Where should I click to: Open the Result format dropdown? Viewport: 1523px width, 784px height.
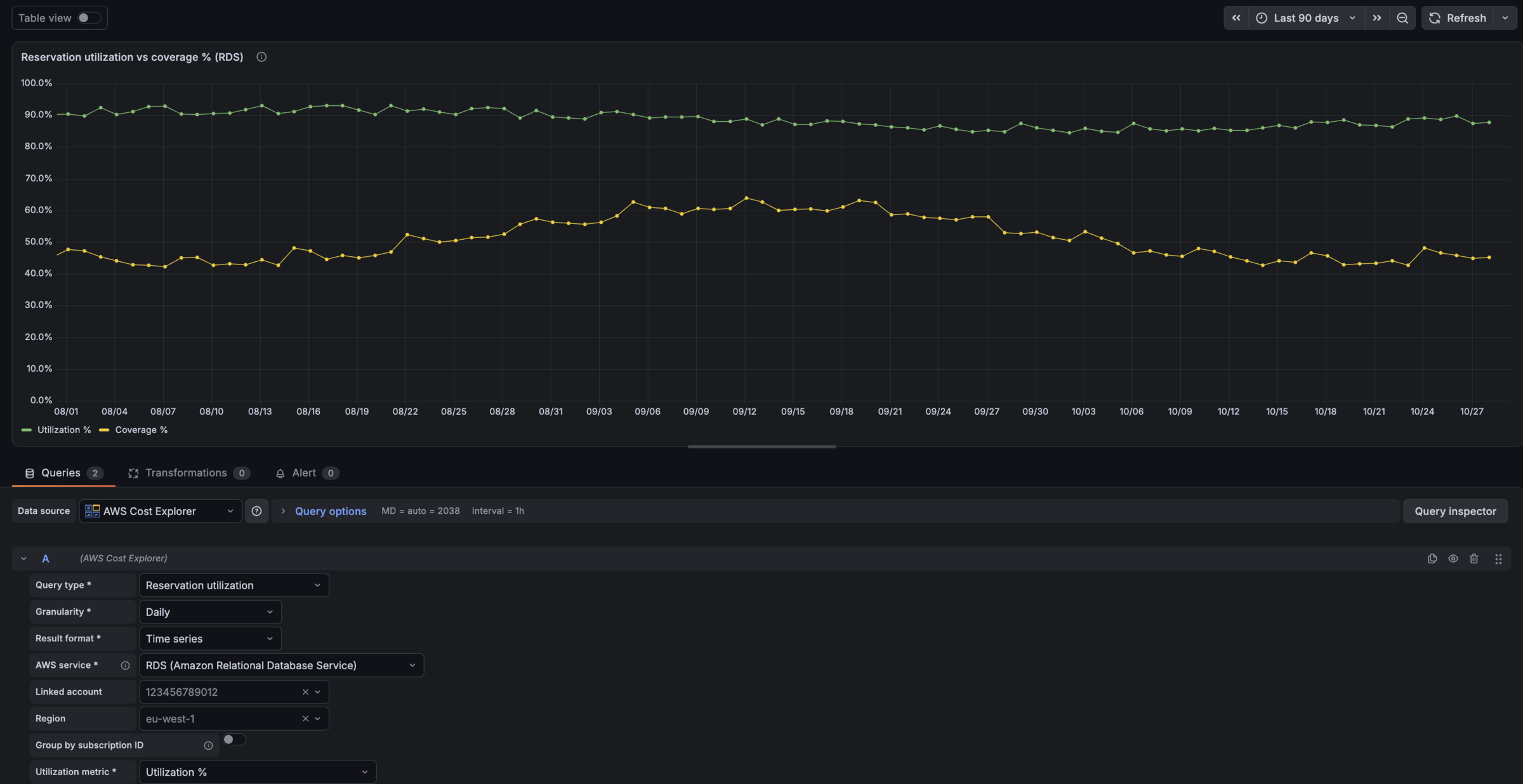pos(210,639)
